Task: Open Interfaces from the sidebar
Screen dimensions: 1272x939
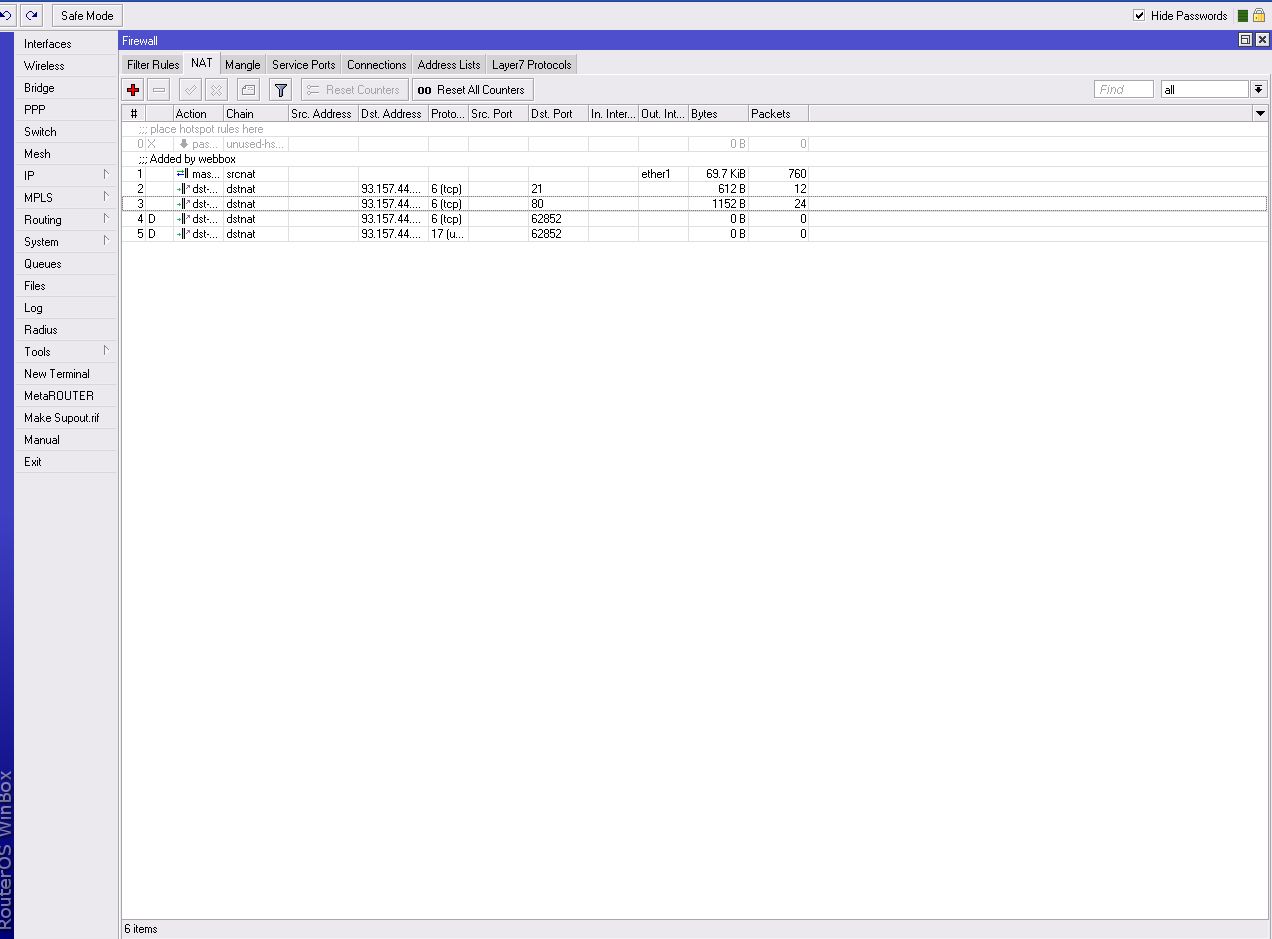Action: [66, 43]
